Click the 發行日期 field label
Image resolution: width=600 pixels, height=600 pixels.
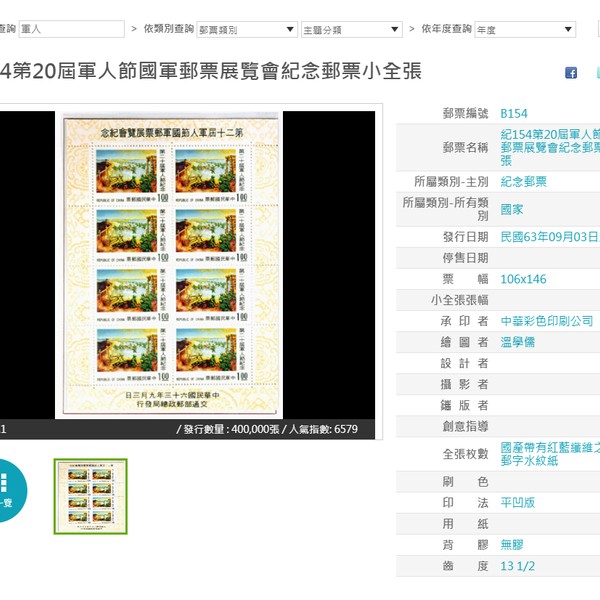click(465, 237)
